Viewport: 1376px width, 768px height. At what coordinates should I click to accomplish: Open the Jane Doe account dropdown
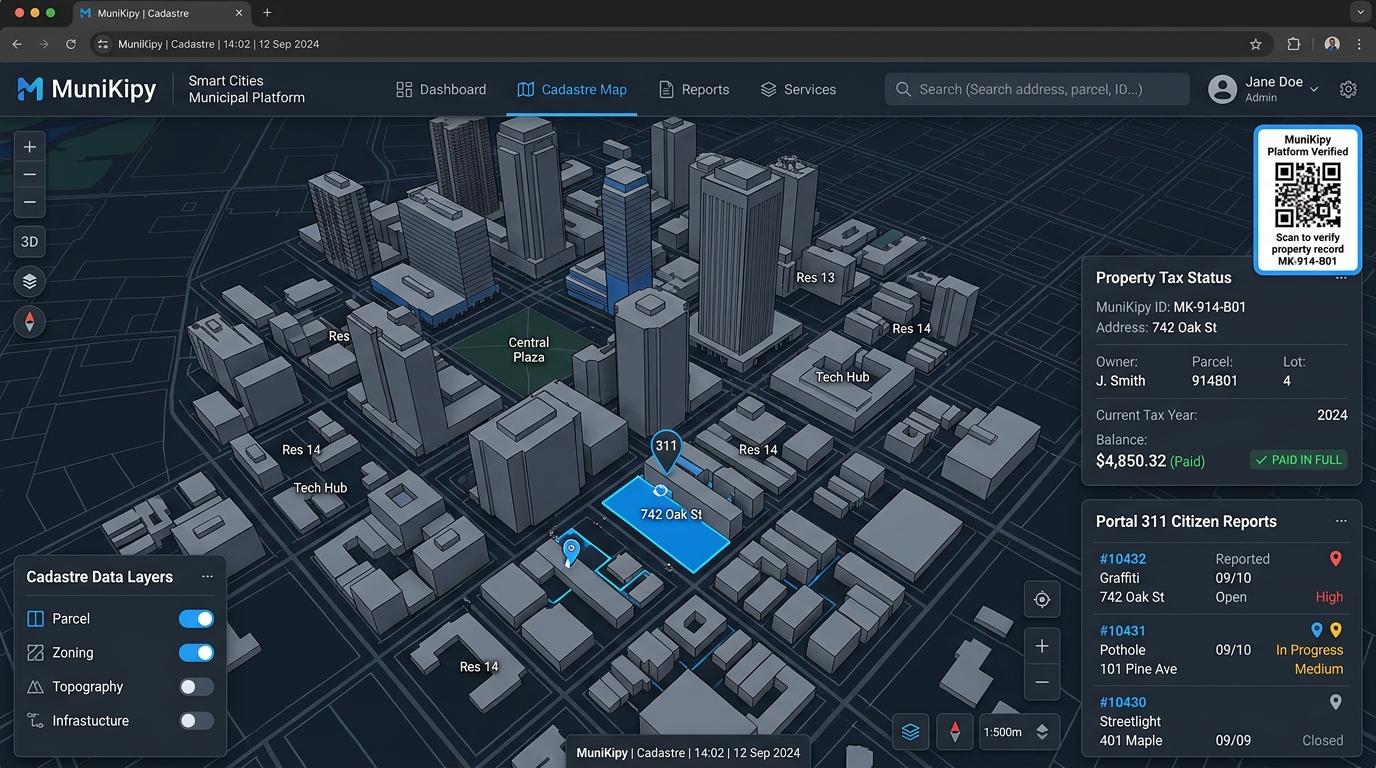click(1264, 89)
